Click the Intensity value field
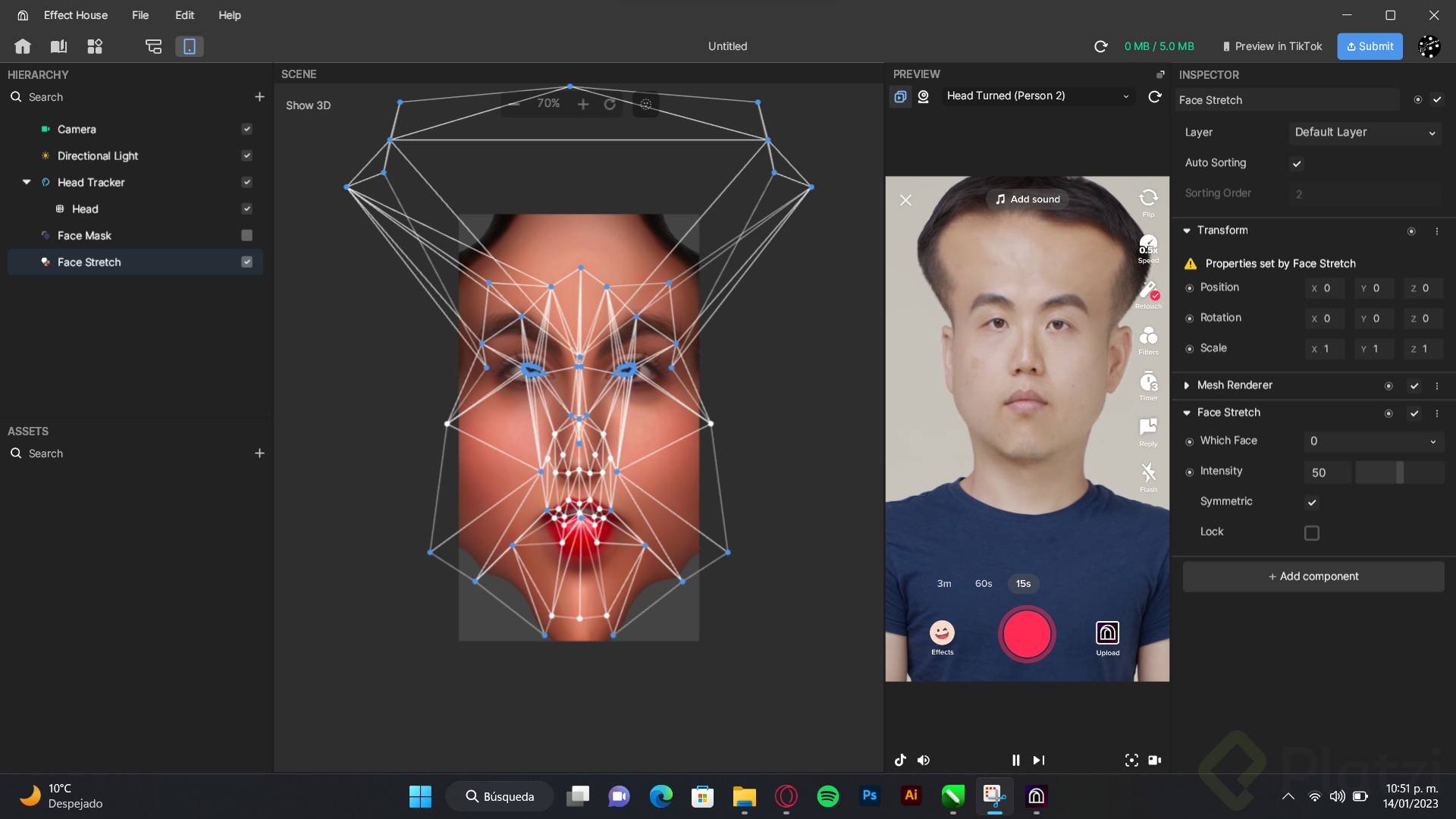 (x=1327, y=472)
